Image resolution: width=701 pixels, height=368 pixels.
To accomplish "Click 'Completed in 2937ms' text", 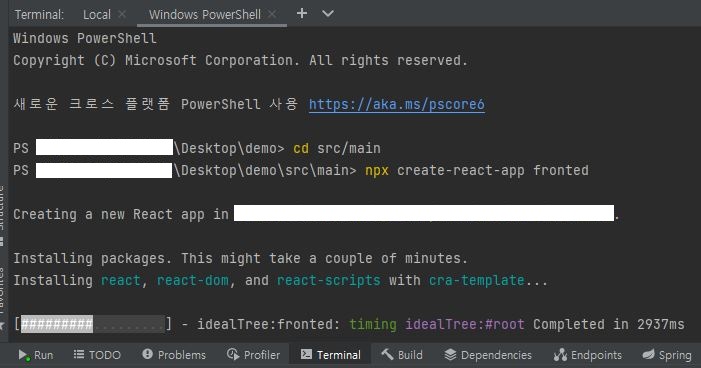I will point(608,324).
